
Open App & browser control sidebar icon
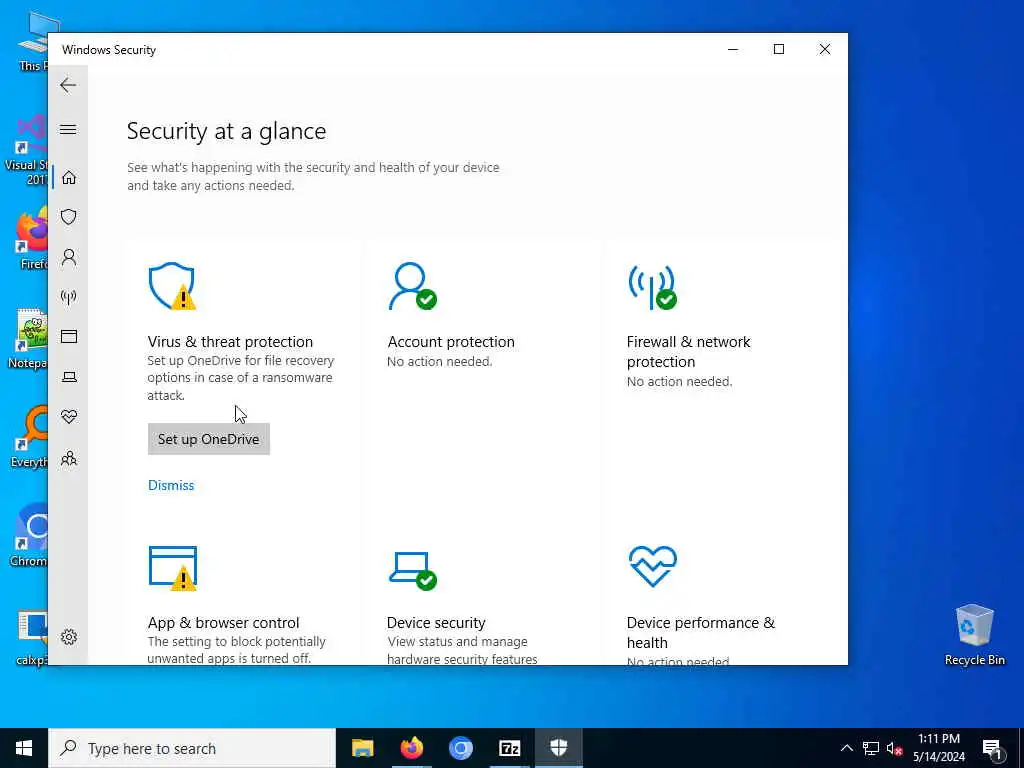tap(69, 336)
